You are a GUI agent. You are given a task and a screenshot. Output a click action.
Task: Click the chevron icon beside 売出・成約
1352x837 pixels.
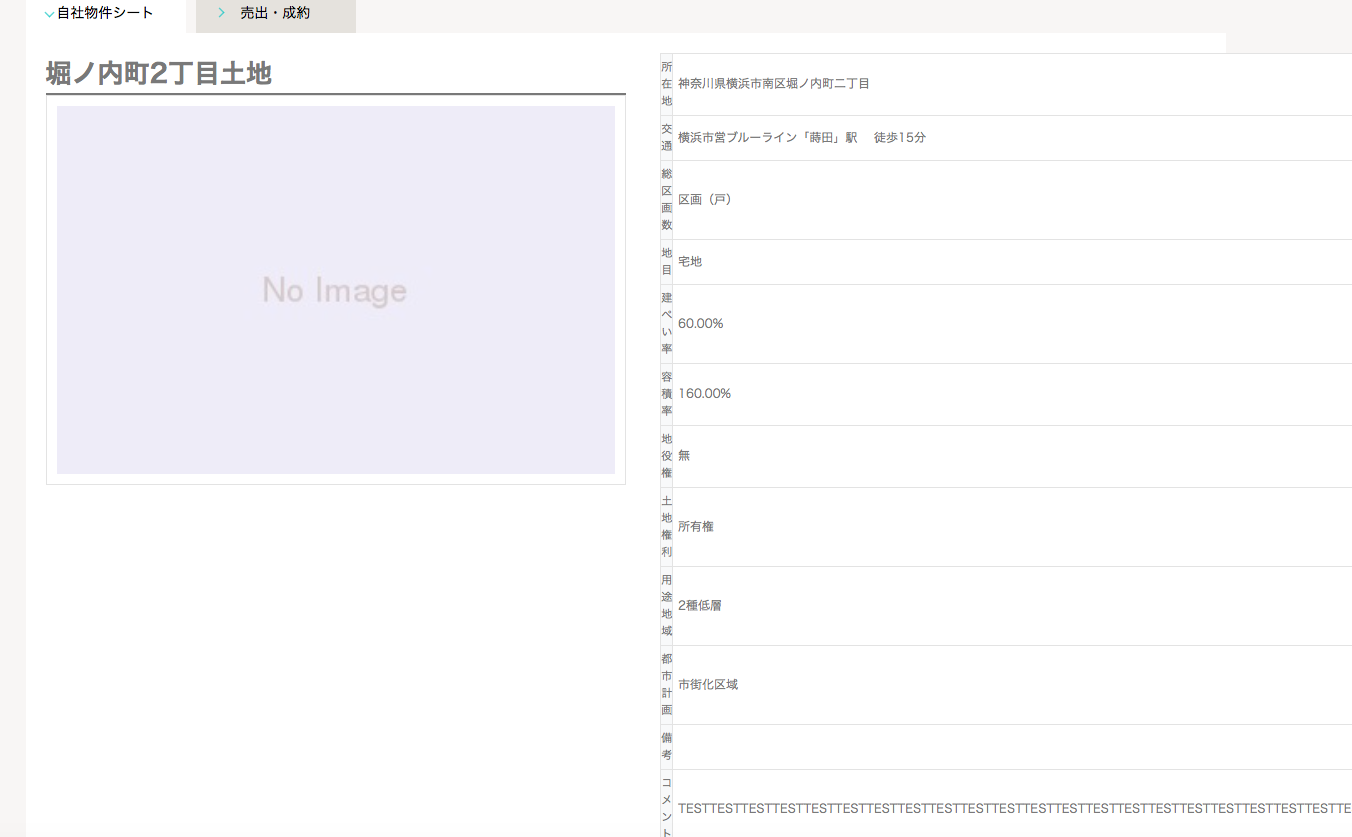click(x=221, y=13)
